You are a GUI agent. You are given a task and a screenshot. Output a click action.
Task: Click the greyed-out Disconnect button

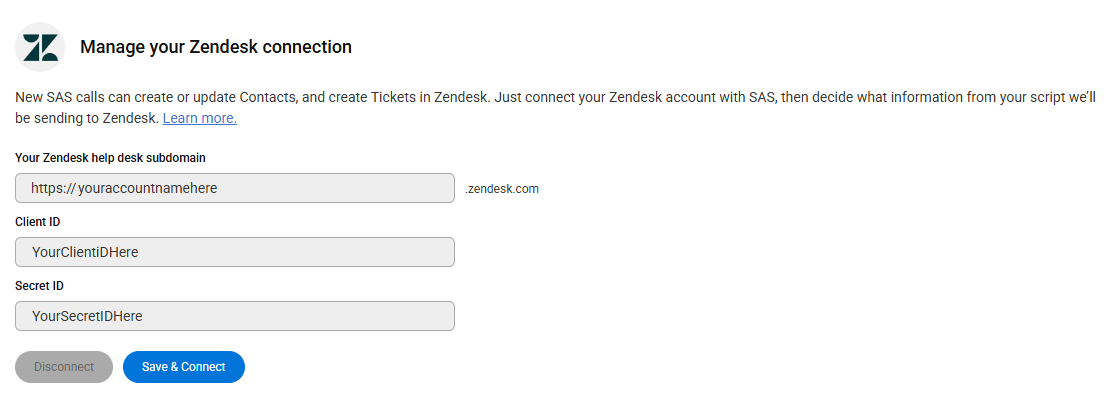coord(64,366)
